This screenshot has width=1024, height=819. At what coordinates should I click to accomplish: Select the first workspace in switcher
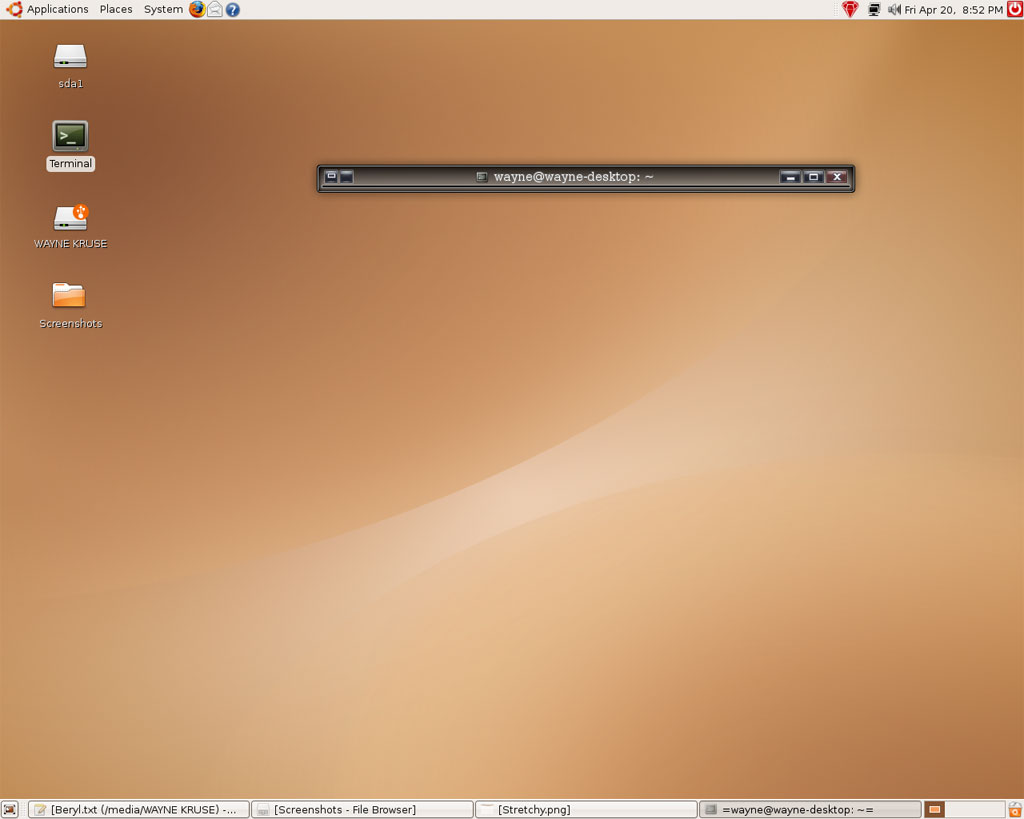pyautogui.click(x=935, y=810)
